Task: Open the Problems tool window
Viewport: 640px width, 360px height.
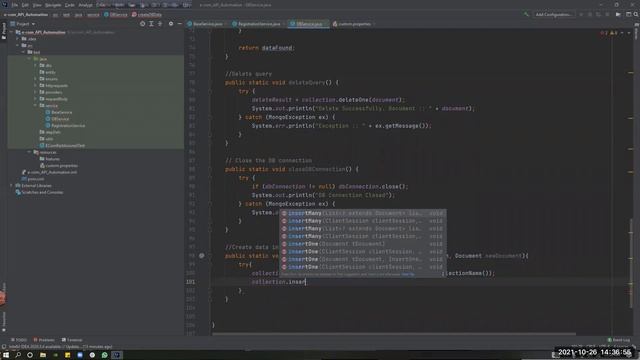Action: click(x=44, y=340)
